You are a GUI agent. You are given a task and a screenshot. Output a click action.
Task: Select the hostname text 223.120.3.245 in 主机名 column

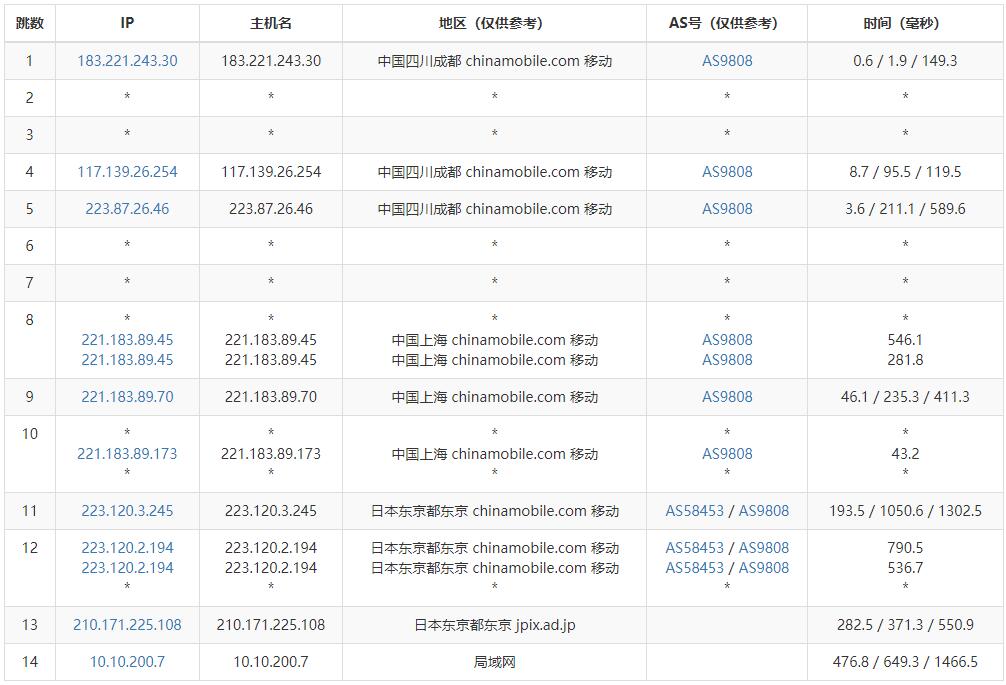coord(271,511)
